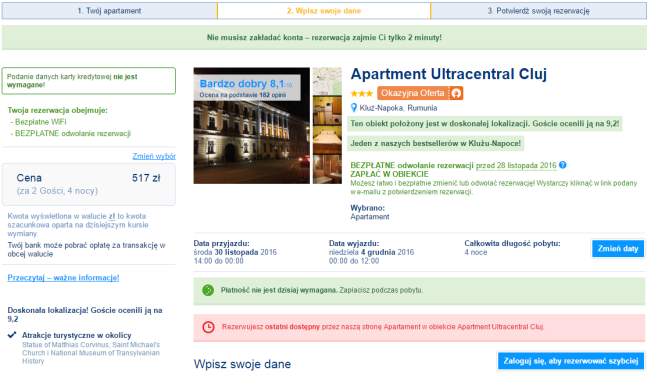Image resolution: width=650 pixels, height=374 pixels.
Task: Click the Okazyjna Oferta badge
Action: point(420,93)
